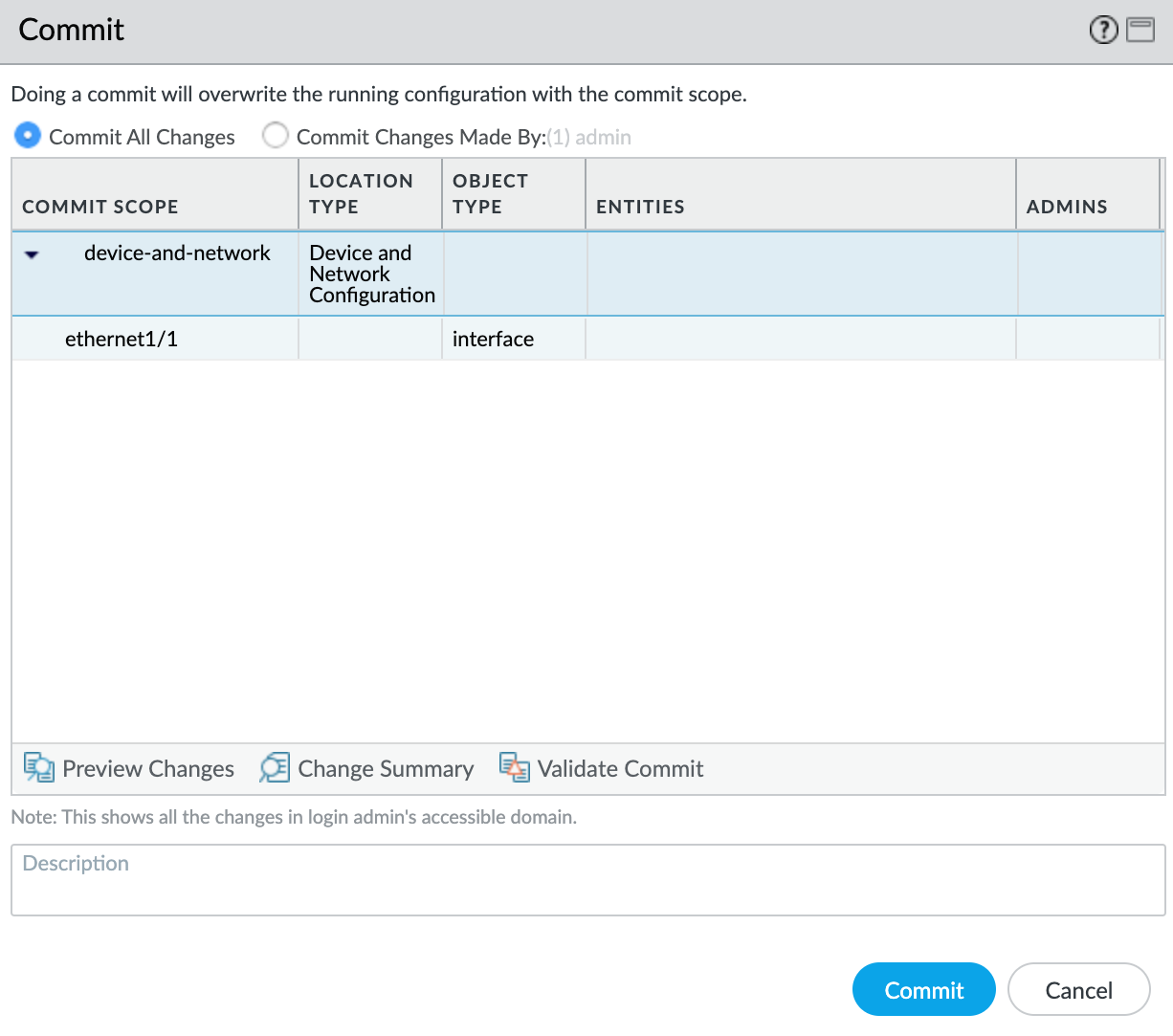Viewport: 1173px width, 1036px height.
Task: Select the Commit All Changes radio button
Action: 28,137
